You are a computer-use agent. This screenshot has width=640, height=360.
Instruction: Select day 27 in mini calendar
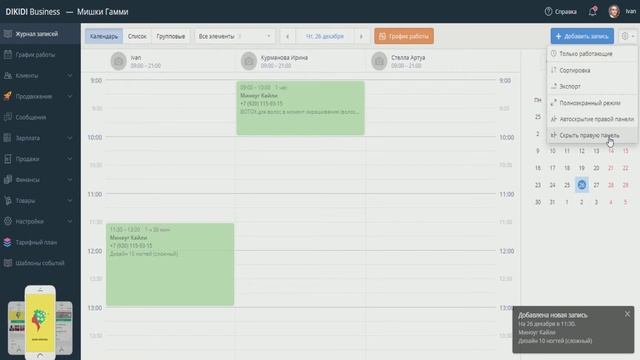[x=596, y=185]
